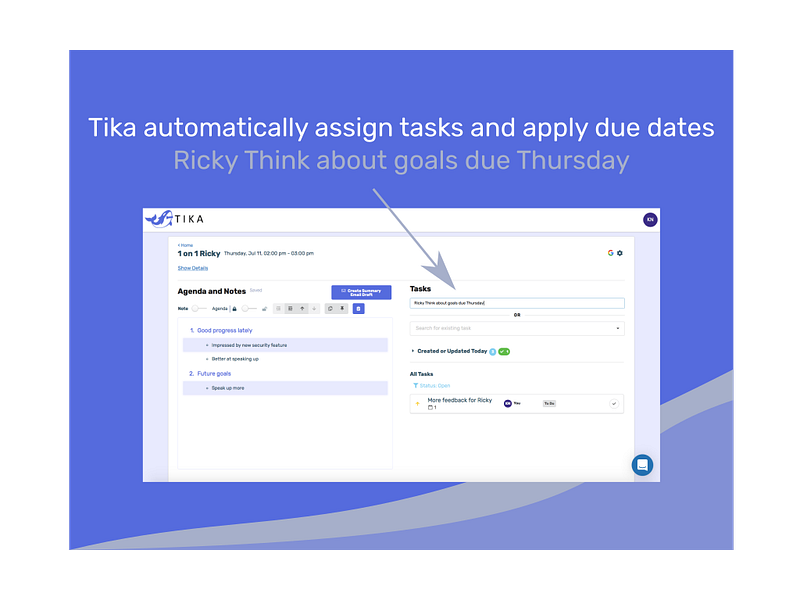
Task: Toggle the Note switch
Action: click(x=198, y=309)
